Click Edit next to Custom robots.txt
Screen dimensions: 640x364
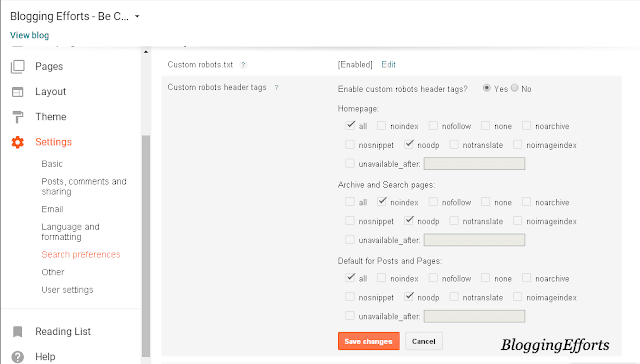tap(388, 64)
